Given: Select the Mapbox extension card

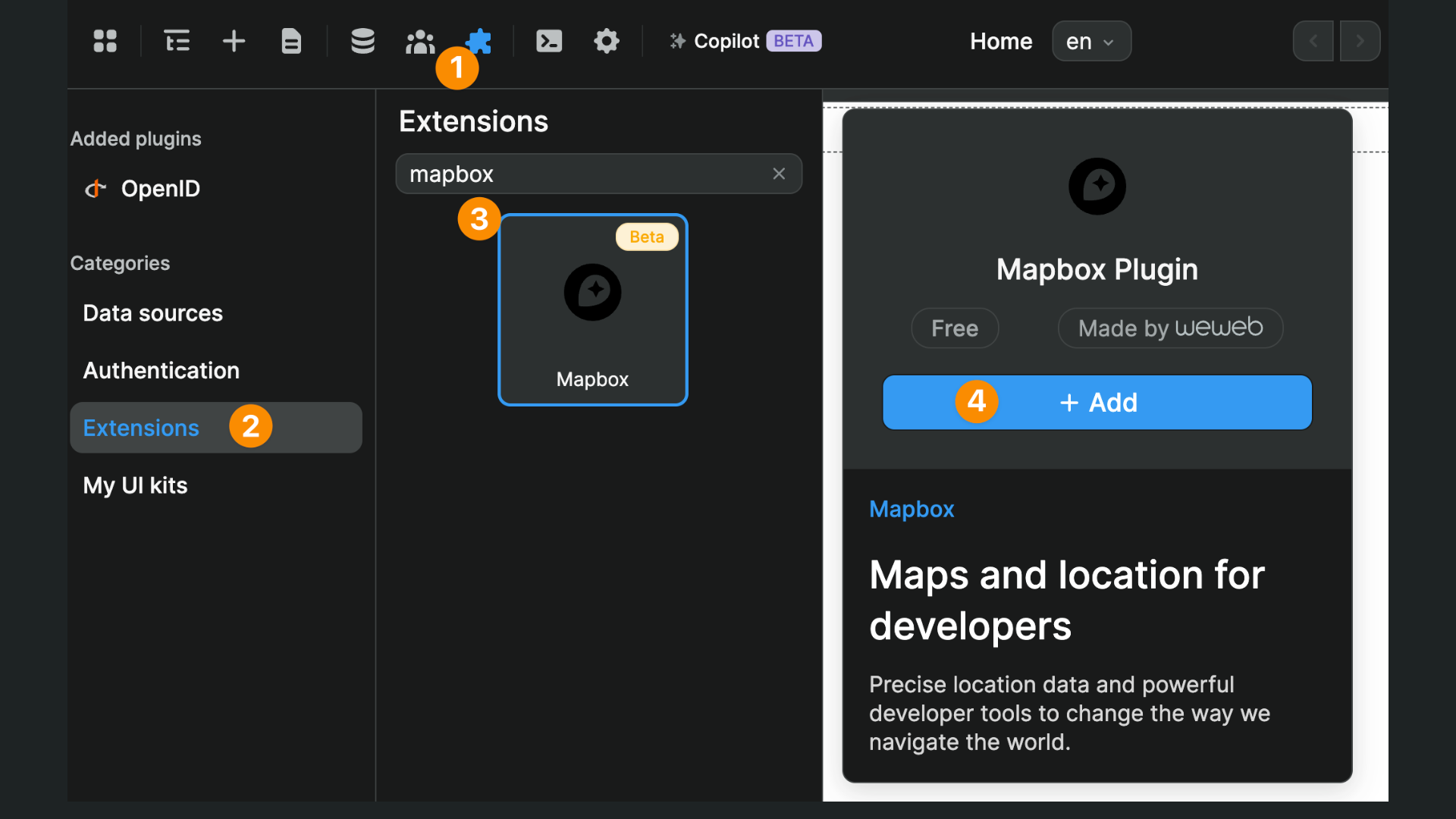Looking at the screenshot, I should coord(592,309).
